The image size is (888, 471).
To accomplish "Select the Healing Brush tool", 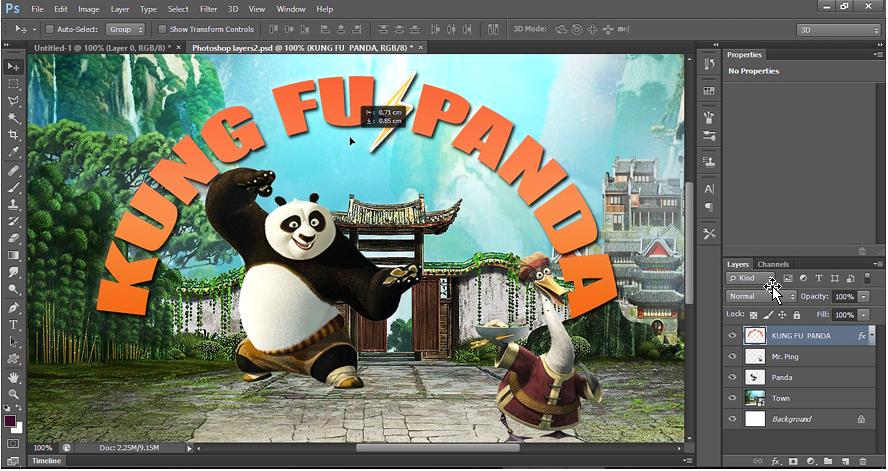I will point(14,171).
